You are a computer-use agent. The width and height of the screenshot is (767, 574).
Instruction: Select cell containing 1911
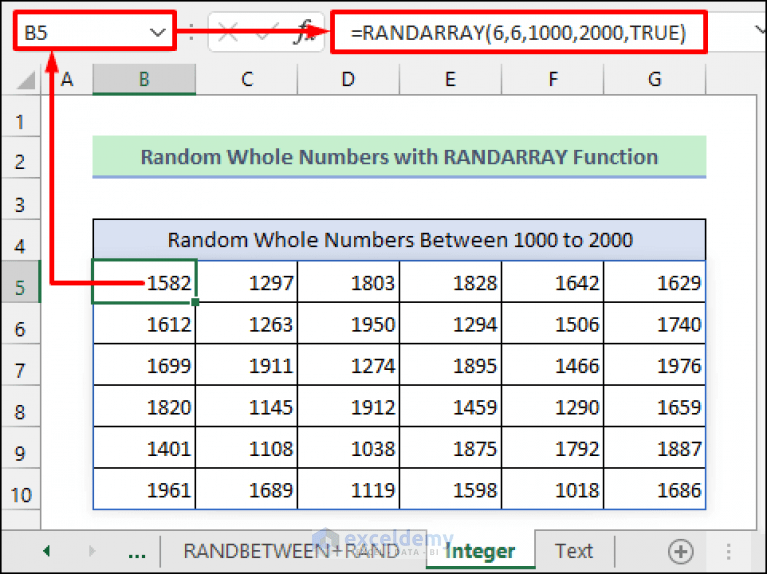[x=247, y=365]
